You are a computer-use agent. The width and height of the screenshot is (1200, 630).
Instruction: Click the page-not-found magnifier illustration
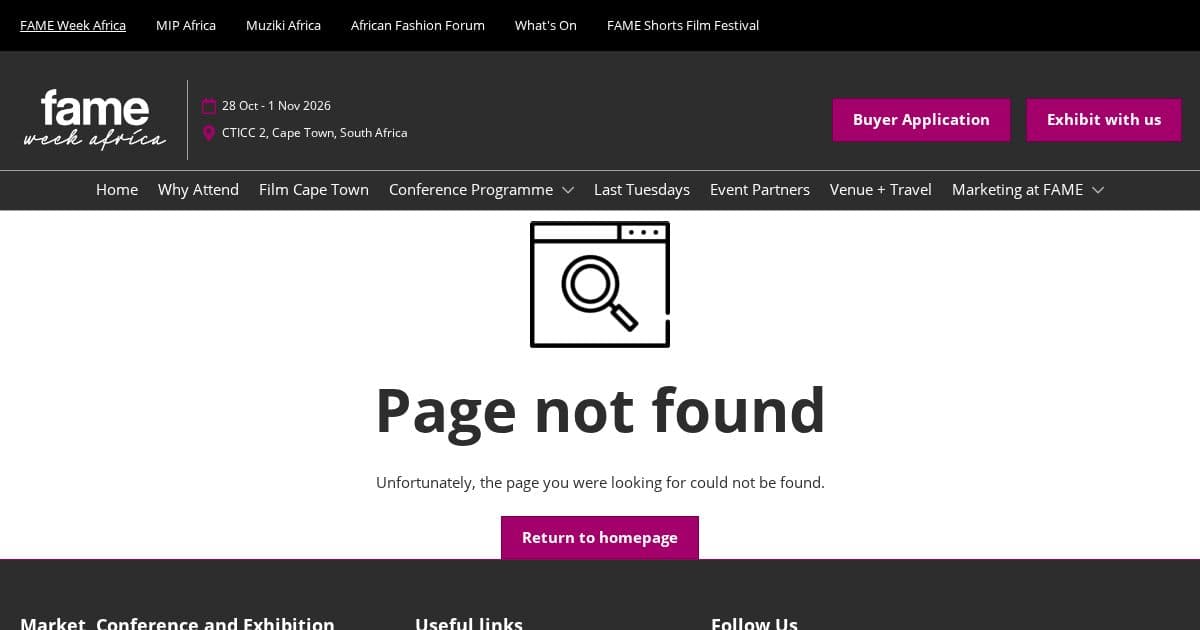pyautogui.click(x=599, y=285)
